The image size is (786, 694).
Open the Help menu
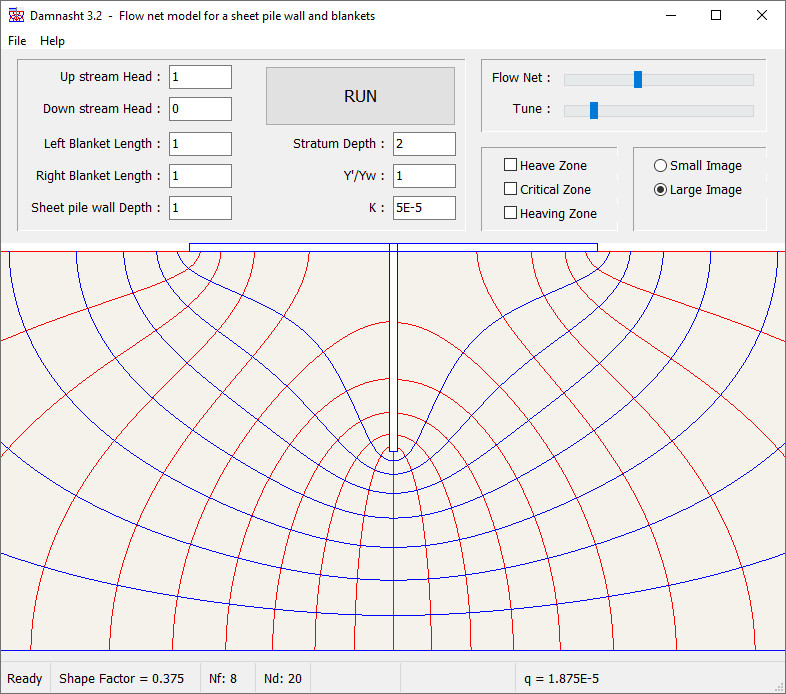click(53, 41)
